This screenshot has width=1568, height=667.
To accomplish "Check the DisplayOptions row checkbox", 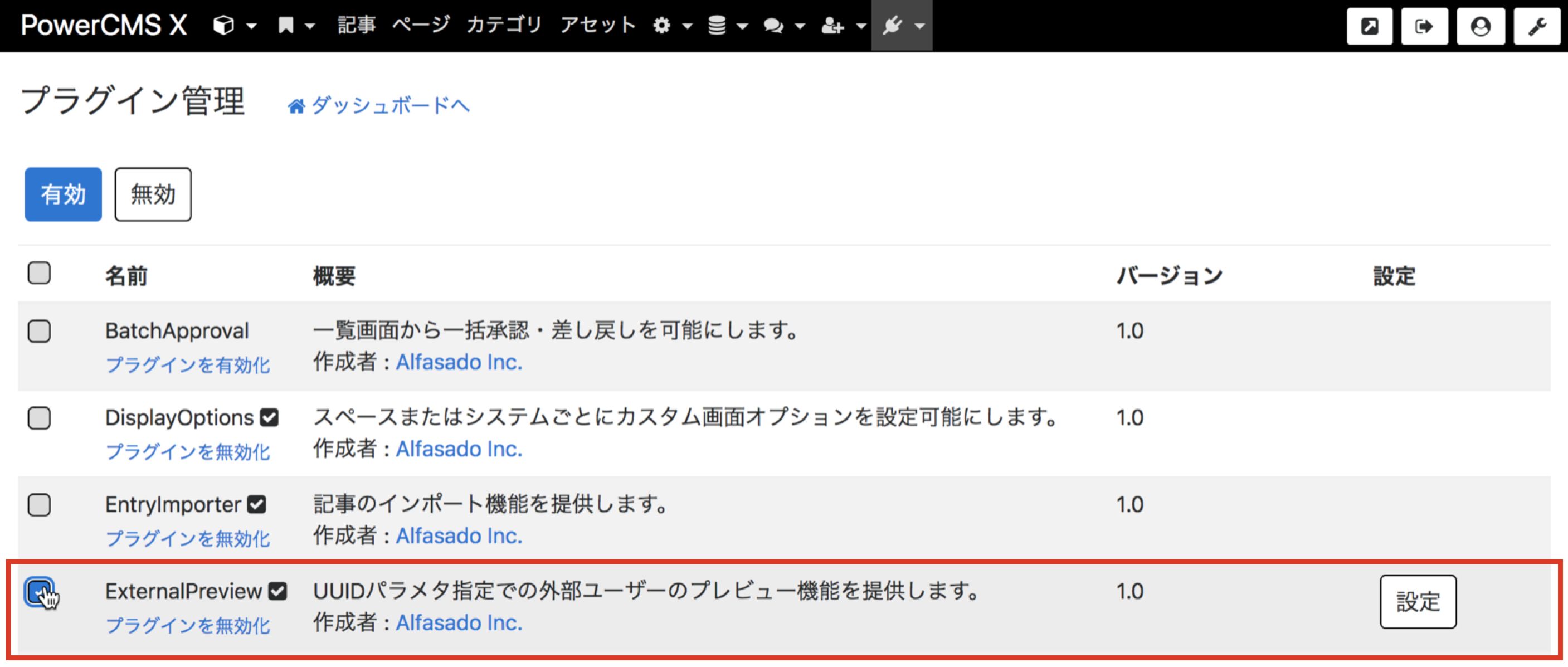I will pos(39,418).
